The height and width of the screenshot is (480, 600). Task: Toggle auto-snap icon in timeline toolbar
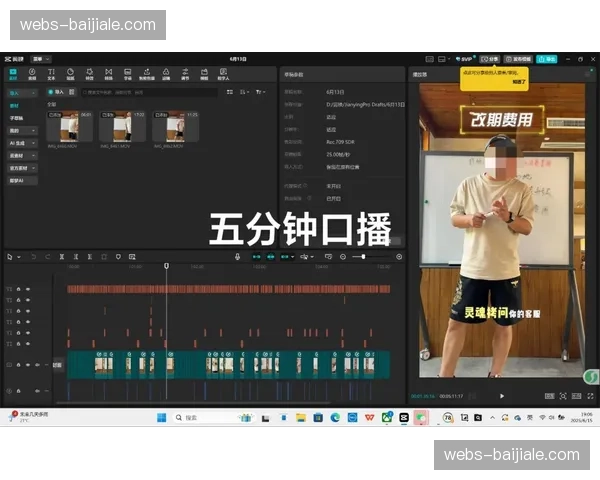coord(271,257)
